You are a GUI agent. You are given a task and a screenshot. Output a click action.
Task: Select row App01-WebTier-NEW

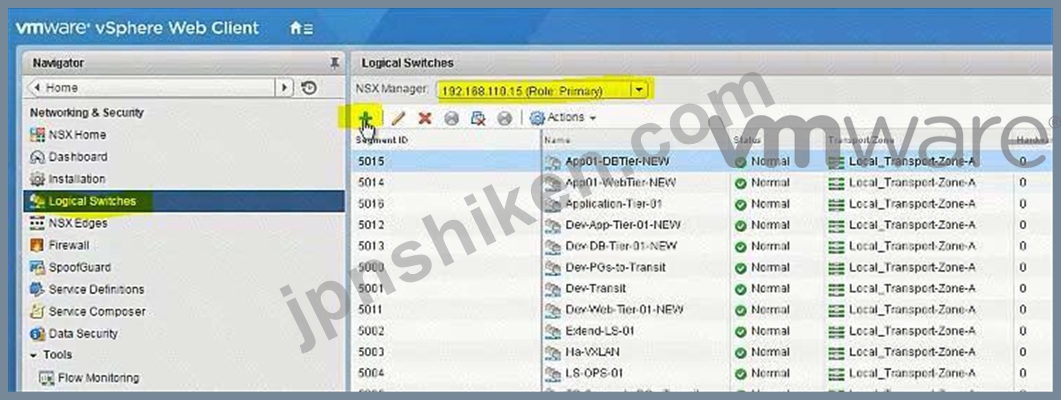pyautogui.click(x=701, y=183)
